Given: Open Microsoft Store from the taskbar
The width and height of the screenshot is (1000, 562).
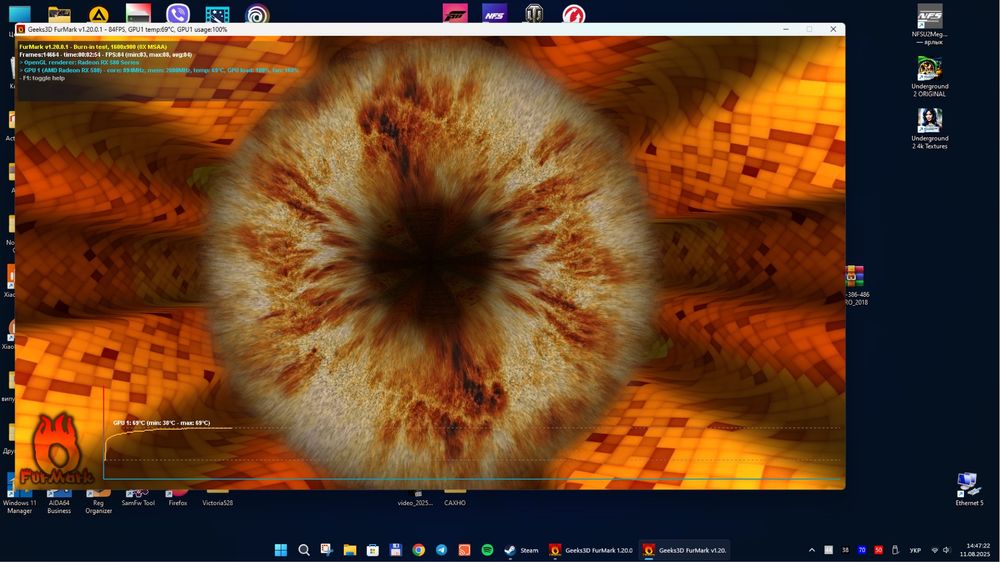Looking at the screenshot, I should 372,550.
